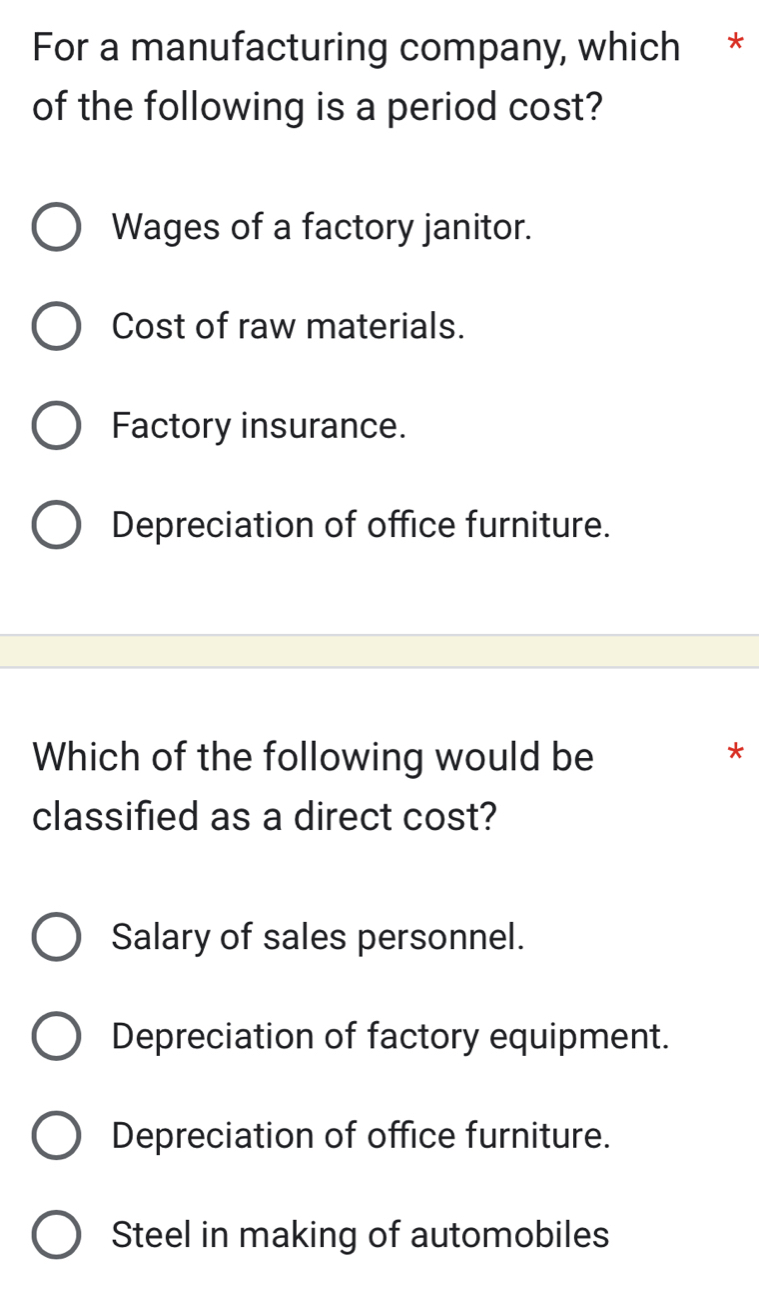Click the direct cost question's 'Depreciation of office furniture.' text
The image size is (759, 1305).
click(x=361, y=1135)
